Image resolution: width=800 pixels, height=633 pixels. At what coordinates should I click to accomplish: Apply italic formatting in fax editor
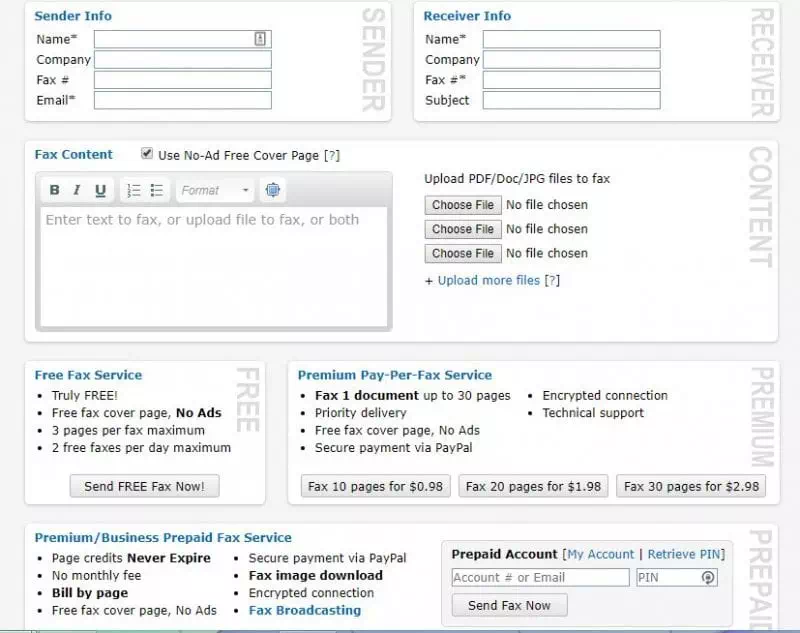coord(77,190)
